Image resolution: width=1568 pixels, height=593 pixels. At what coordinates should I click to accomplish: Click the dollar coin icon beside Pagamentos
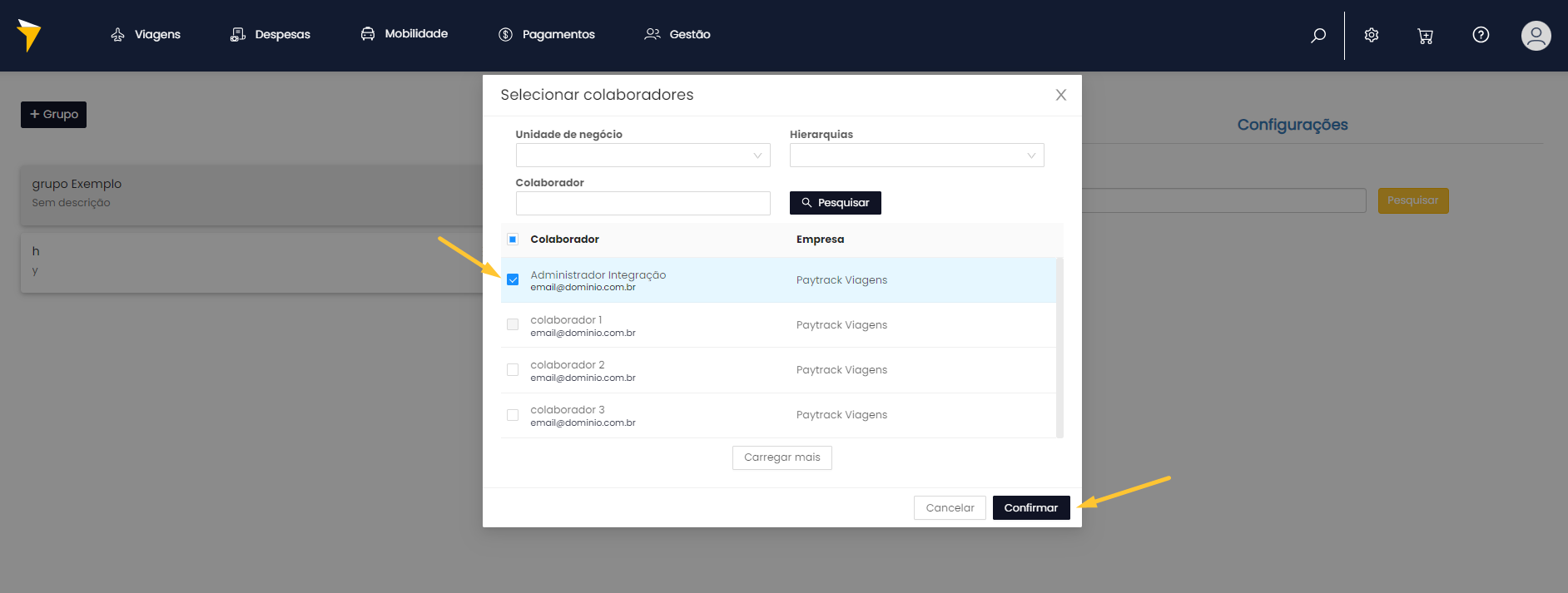pos(506,34)
